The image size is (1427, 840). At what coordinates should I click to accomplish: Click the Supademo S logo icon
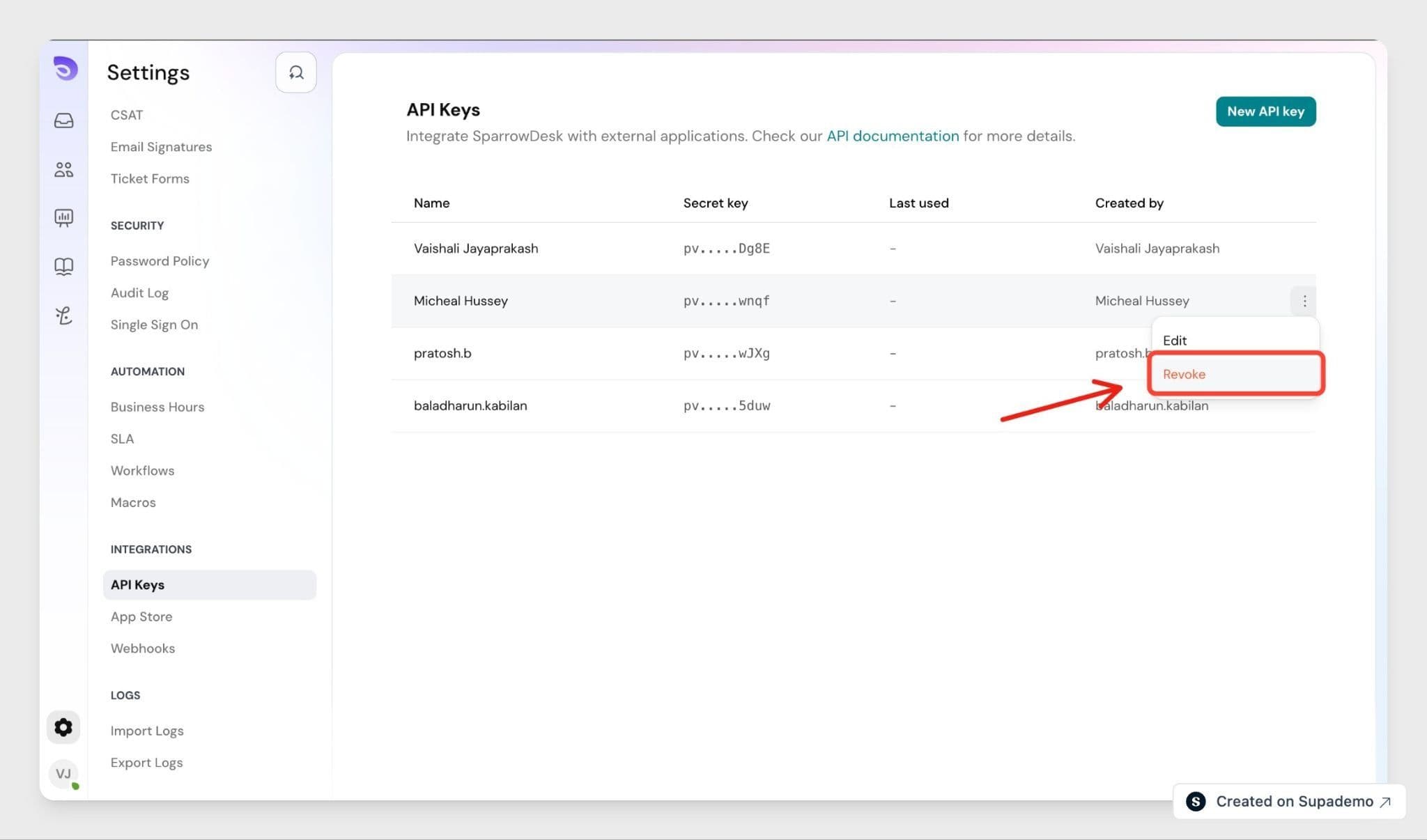[x=1196, y=802]
